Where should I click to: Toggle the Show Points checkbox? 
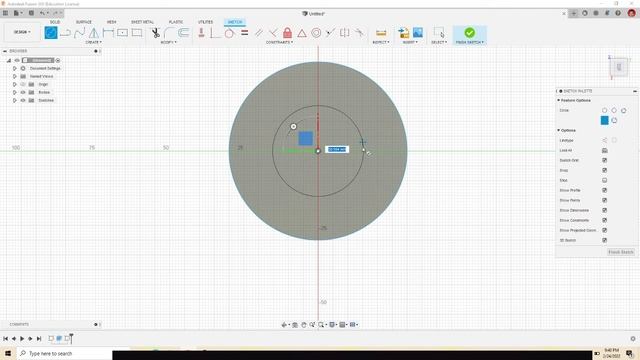(604, 200)
